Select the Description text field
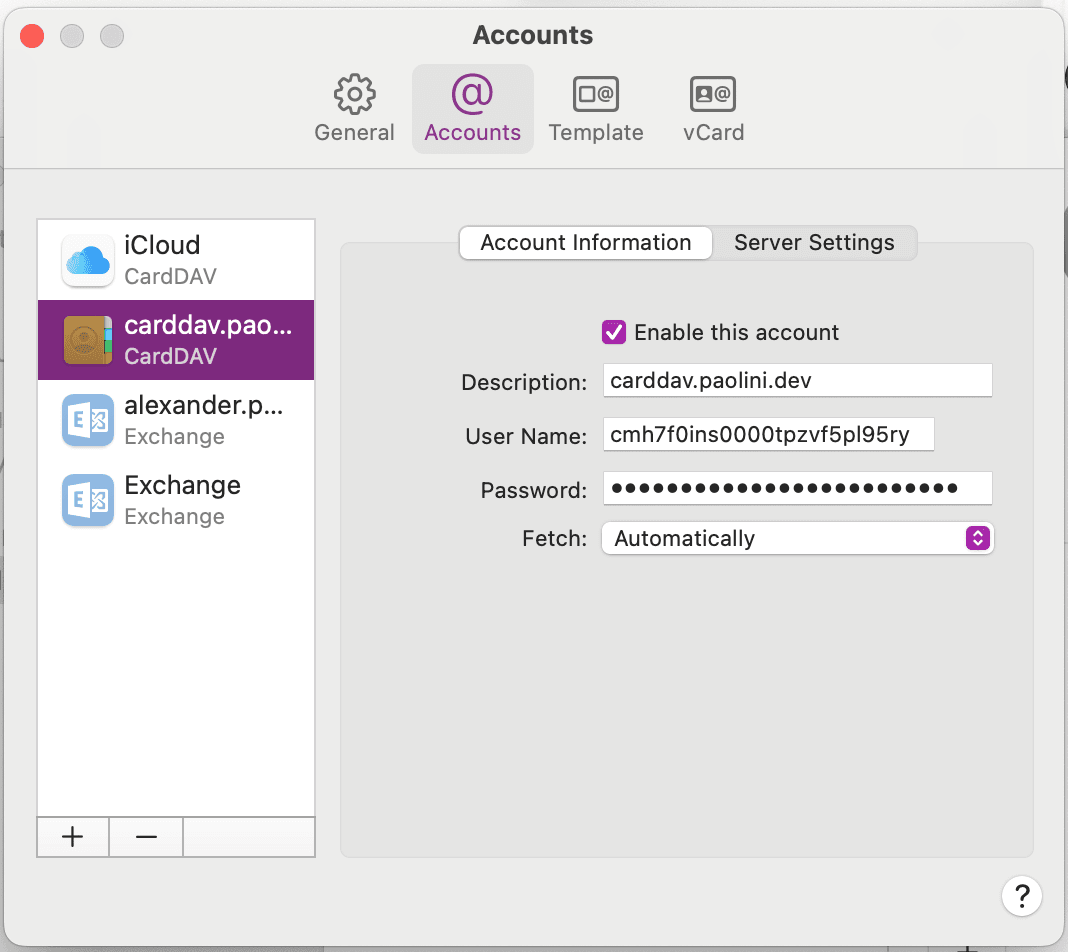This screenshot has width=1068, height=952. coord(797,380)
